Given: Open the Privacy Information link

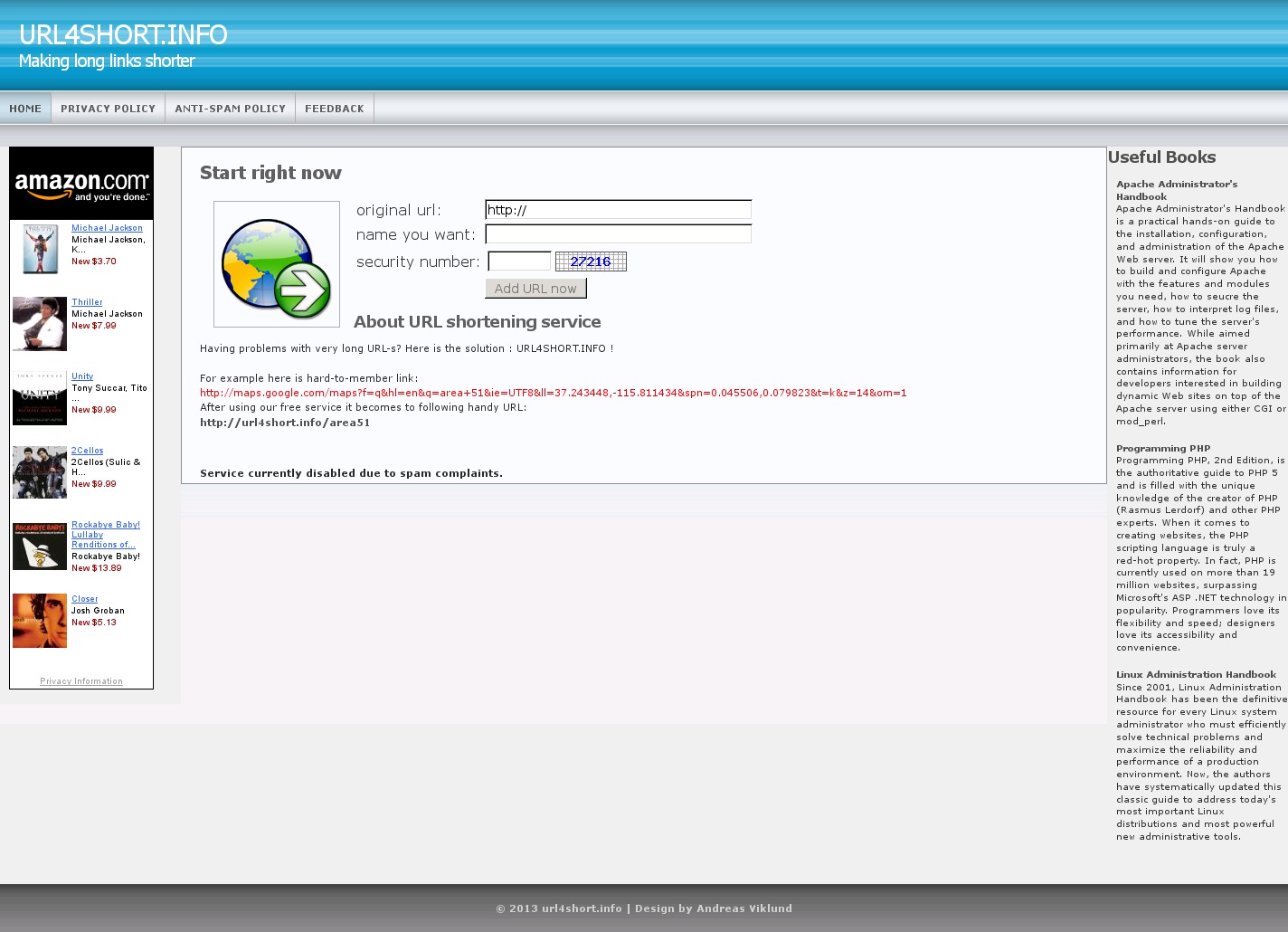Looking at the screenshot, I should click(81, 681).
